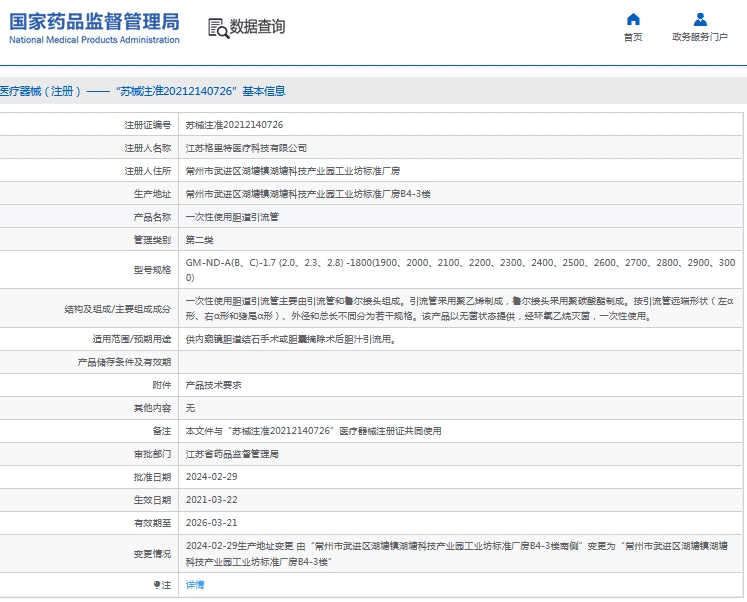Click the 首页 text label

click(x=633, y=37)
